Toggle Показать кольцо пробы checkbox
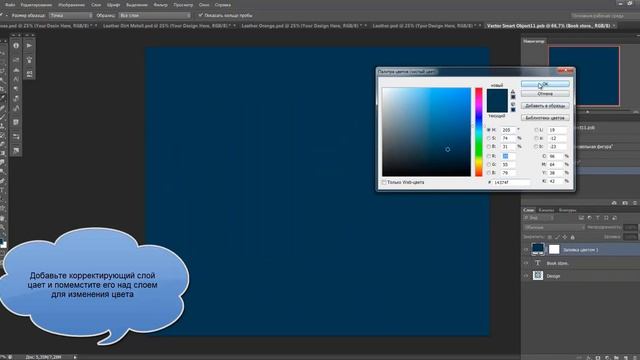Screen dimensions: 640x360 (200, 16)
